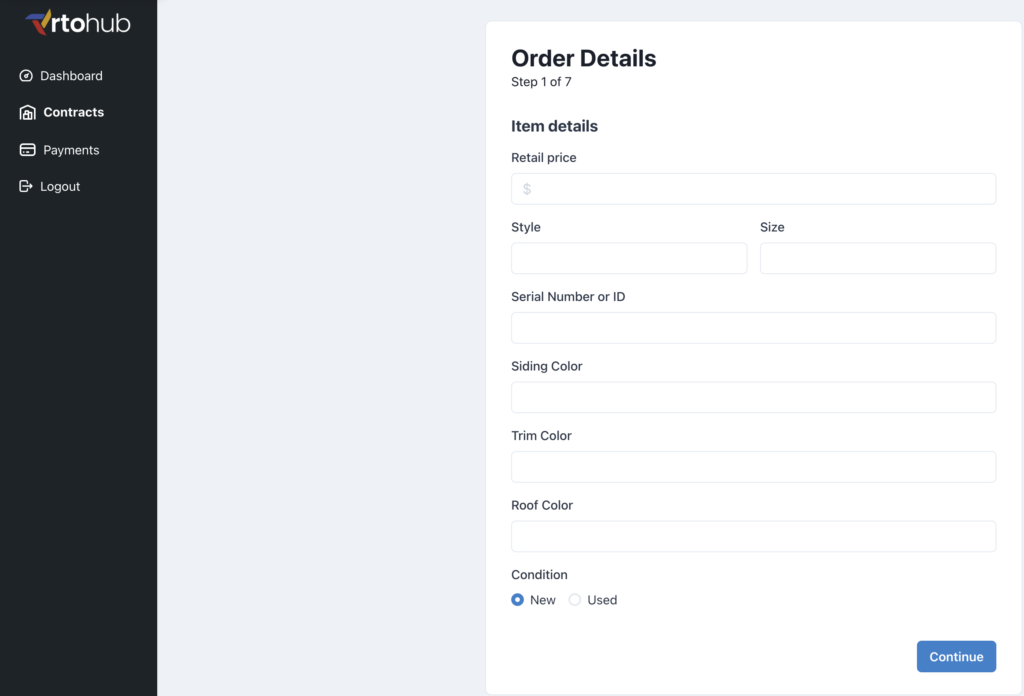Click the Dashboard gauge icon
1024x696 pixels.
click(27, 76)
